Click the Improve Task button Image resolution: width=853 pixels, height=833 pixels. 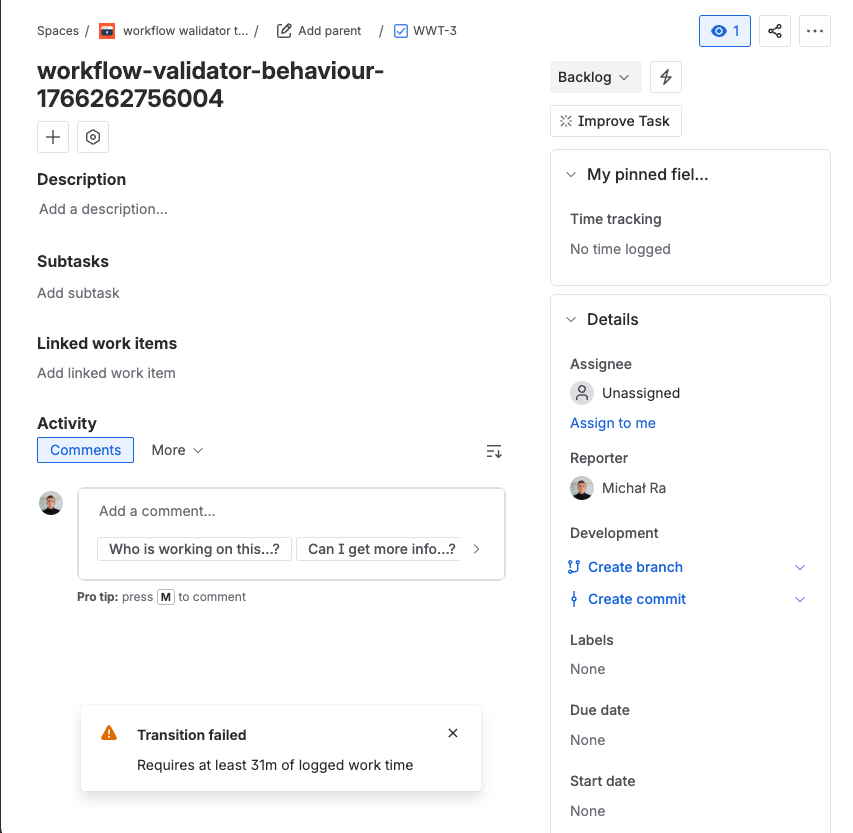[x=615, y=121]
